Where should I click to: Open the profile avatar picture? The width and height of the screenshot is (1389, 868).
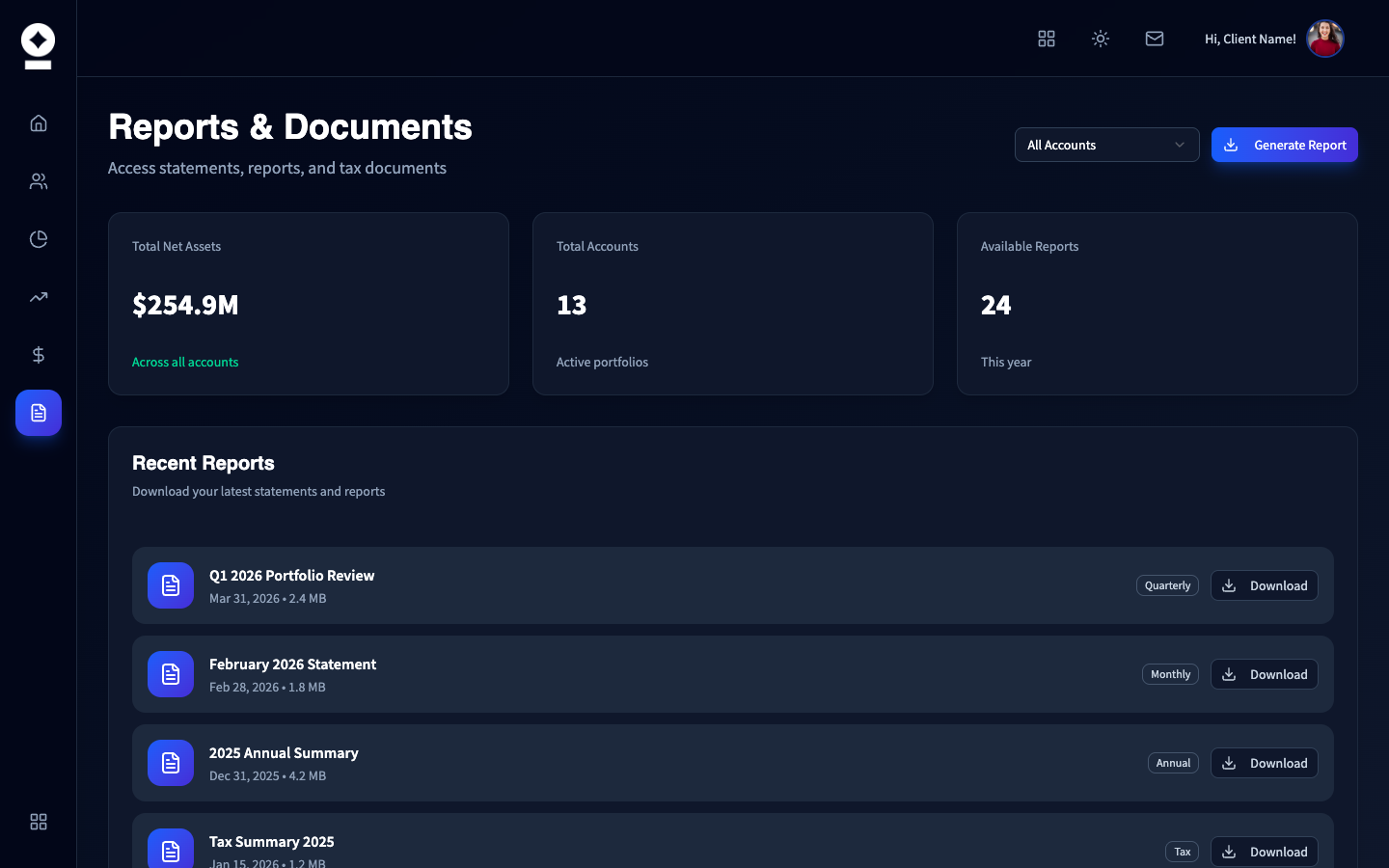pos(1325,39)
